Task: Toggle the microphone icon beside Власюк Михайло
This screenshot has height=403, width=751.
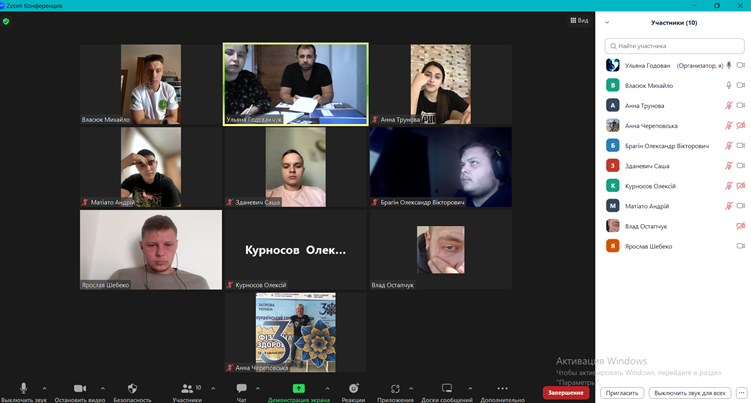Action: (728, 85)
